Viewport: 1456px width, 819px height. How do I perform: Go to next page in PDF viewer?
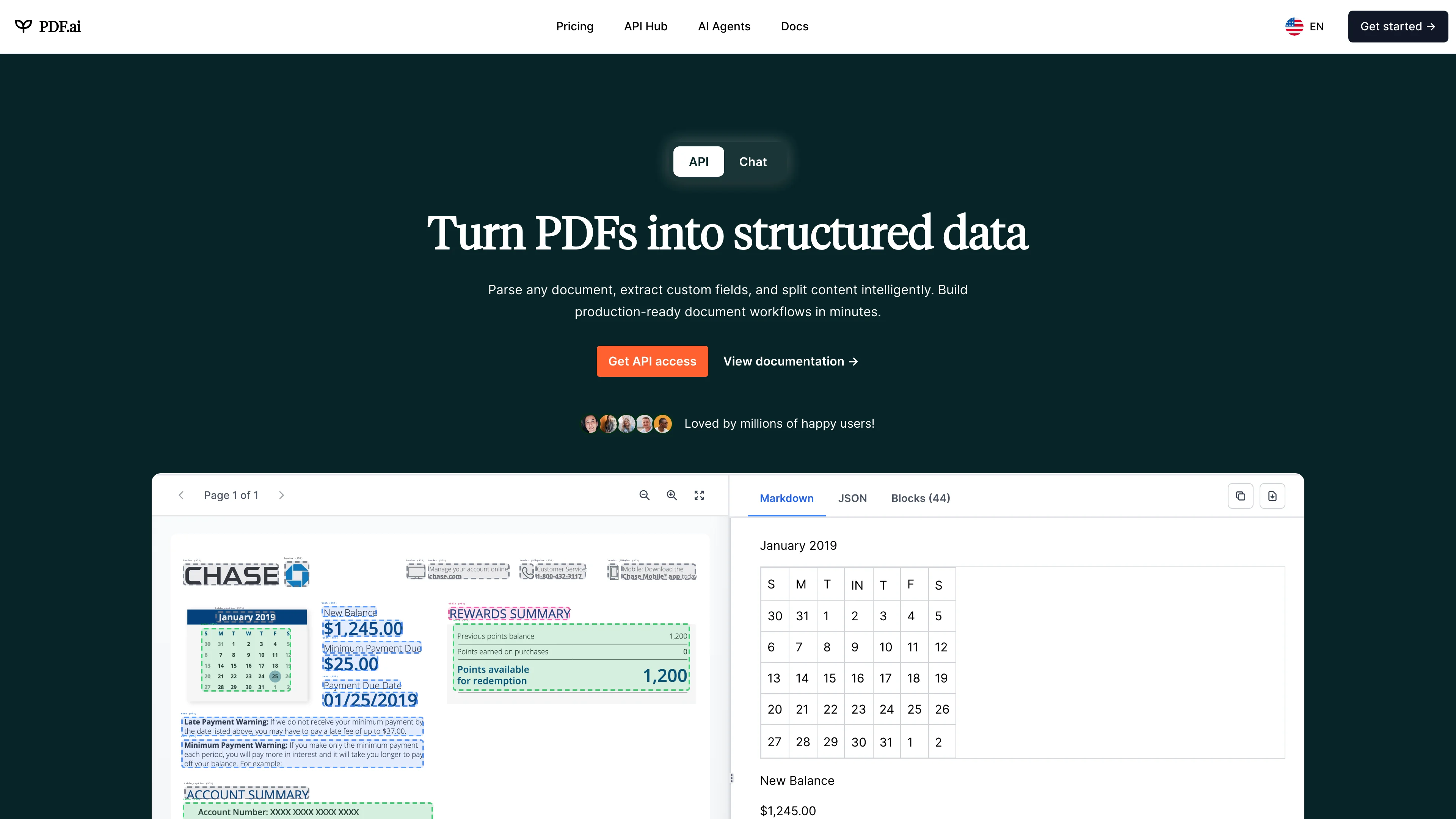tap(281, 495)
